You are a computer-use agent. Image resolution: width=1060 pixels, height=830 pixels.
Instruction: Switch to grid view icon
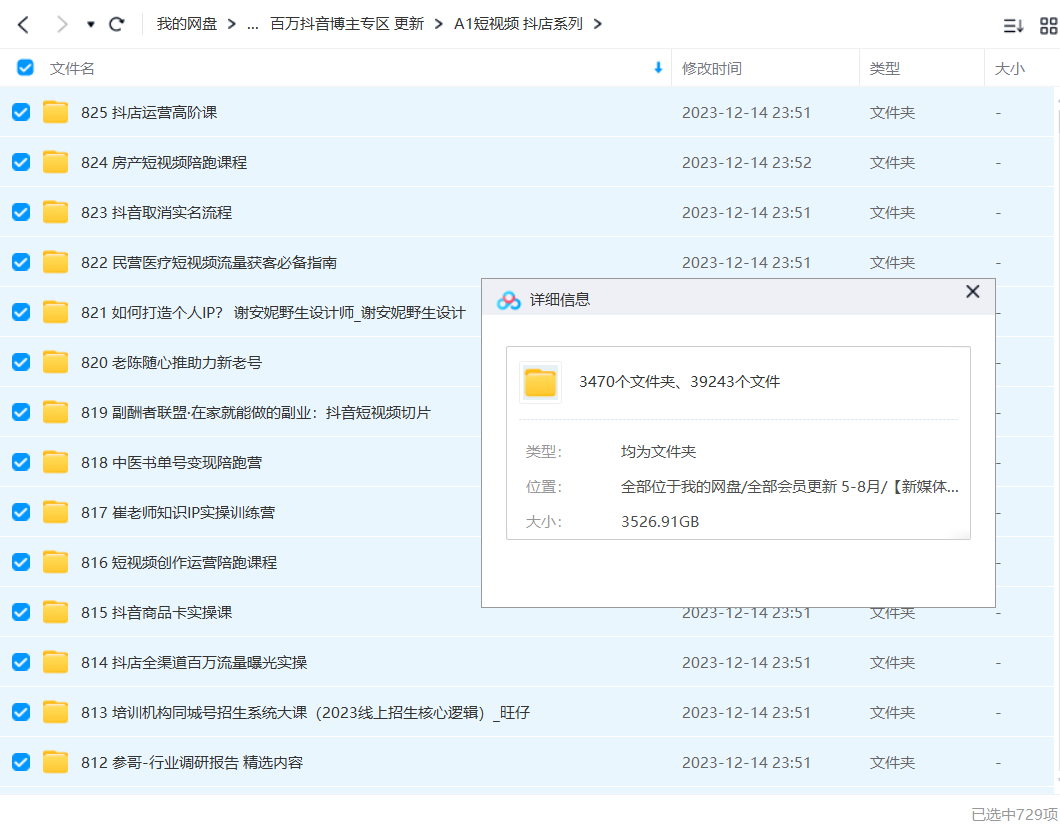(x=1048, y=26)
